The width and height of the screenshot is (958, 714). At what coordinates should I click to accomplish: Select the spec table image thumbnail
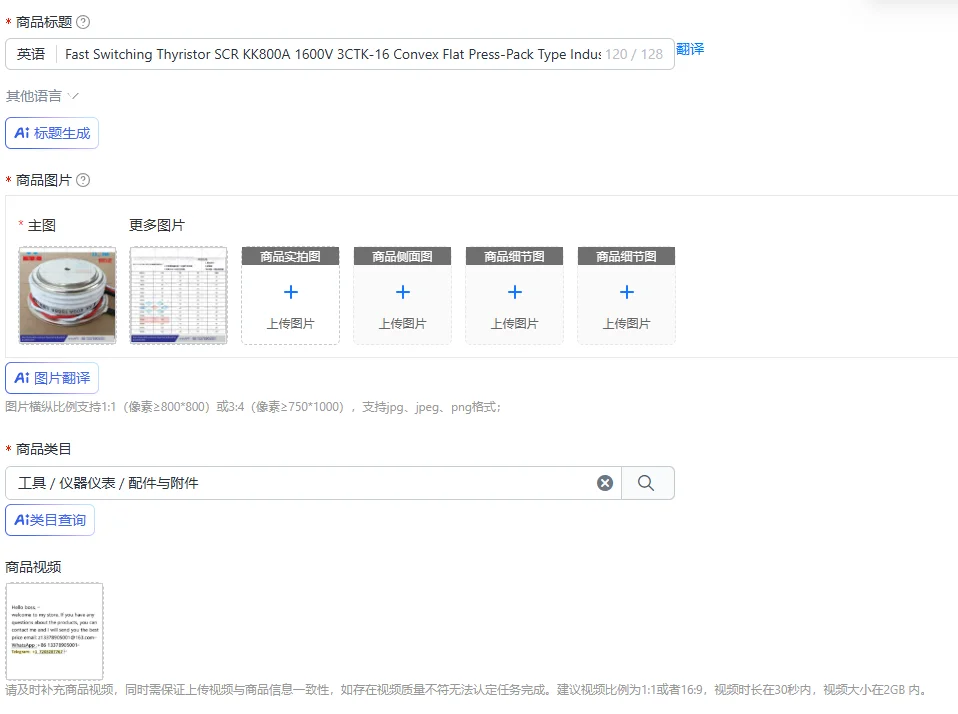click(x=178, y=296)
